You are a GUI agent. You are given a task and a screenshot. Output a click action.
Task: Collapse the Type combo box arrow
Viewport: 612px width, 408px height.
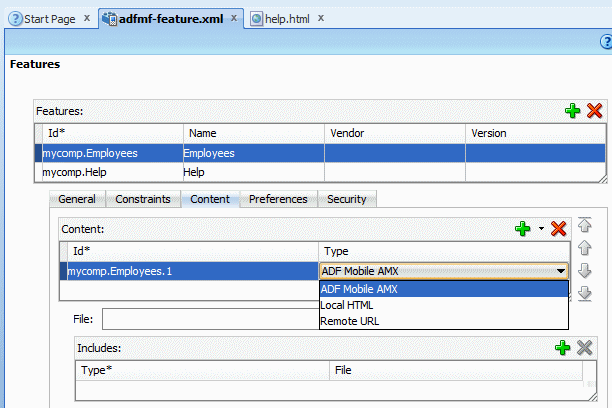[x=561, y=271]
